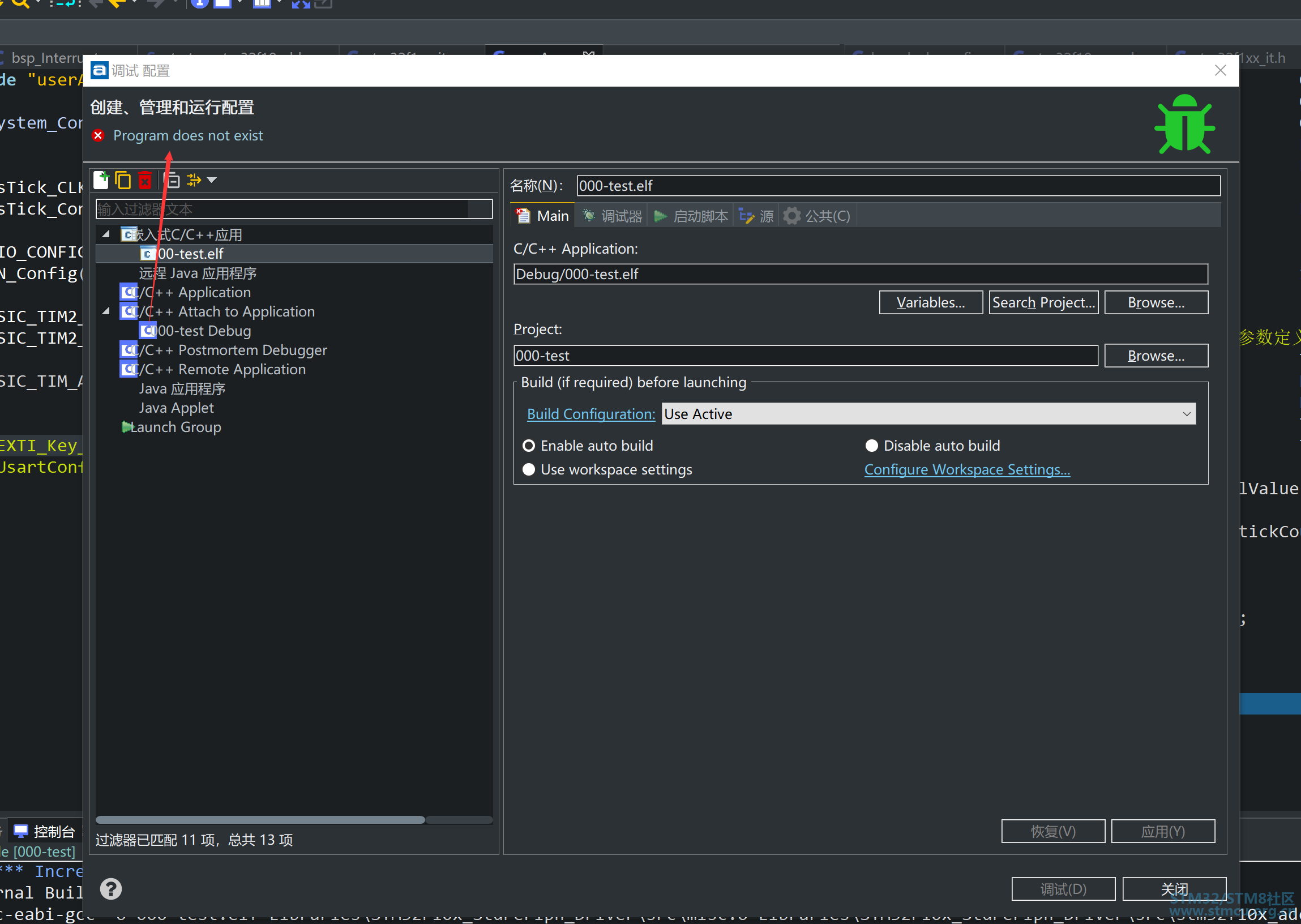1301x924 pixels.
Task: Open the 控制台 console tab in IDE
Action: coord(44,831)
